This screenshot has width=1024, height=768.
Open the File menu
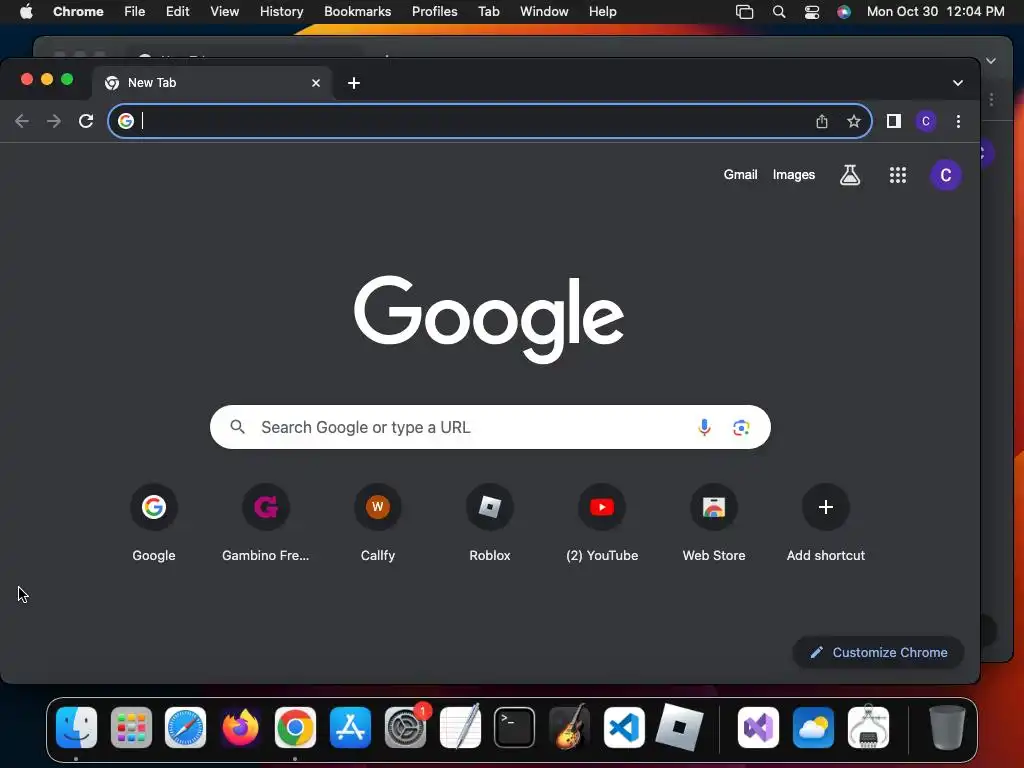[x=135, y=11]
